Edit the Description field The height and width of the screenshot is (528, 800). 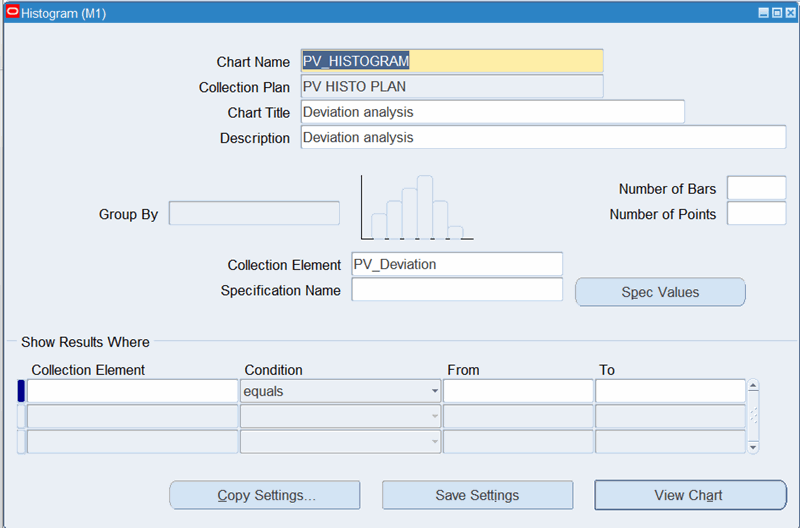coord(543,137)
